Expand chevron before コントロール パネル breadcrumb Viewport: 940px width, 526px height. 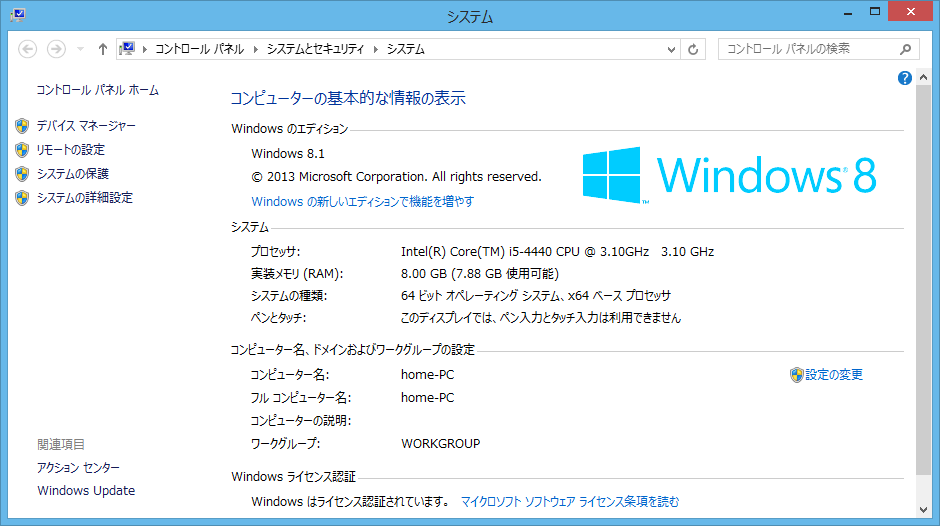pos(144,49)
